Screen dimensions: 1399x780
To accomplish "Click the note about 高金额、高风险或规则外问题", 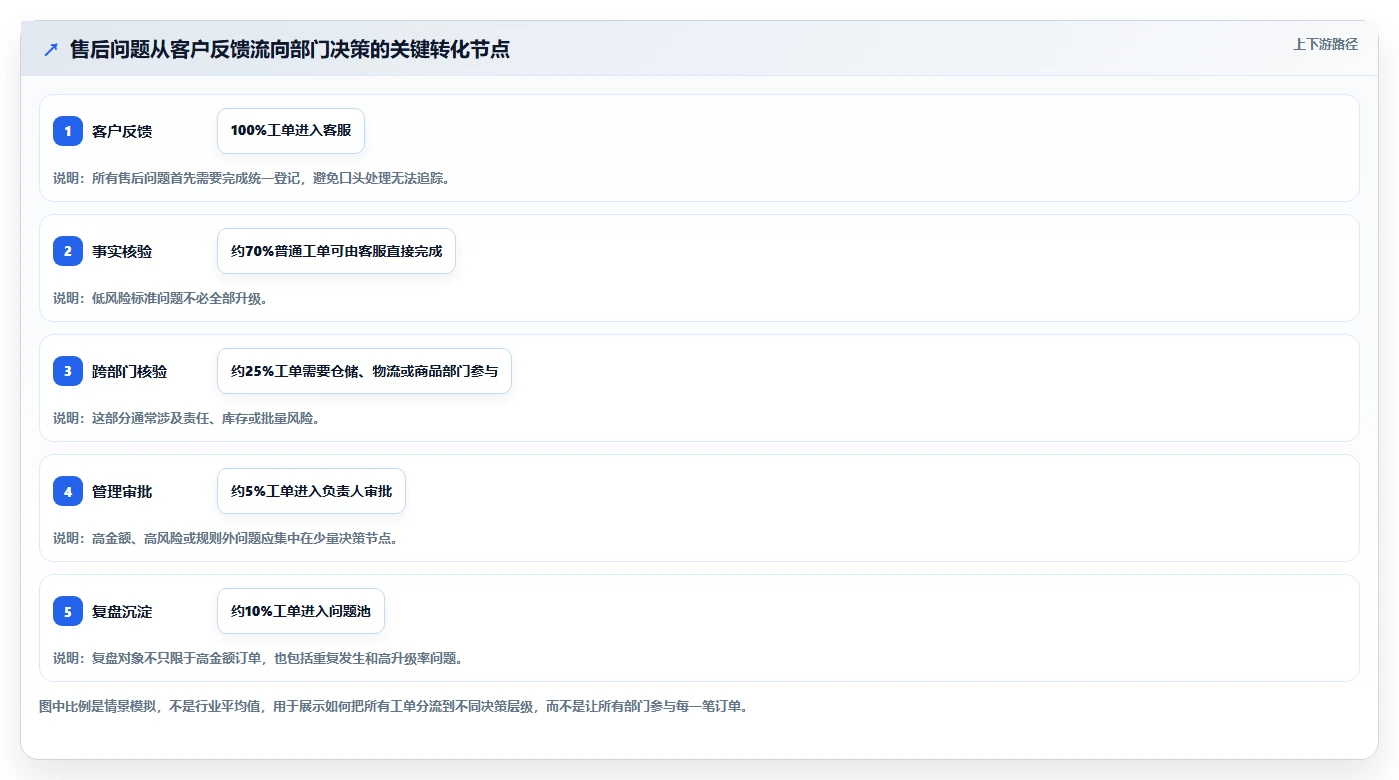I will click(x=225, y=538).
